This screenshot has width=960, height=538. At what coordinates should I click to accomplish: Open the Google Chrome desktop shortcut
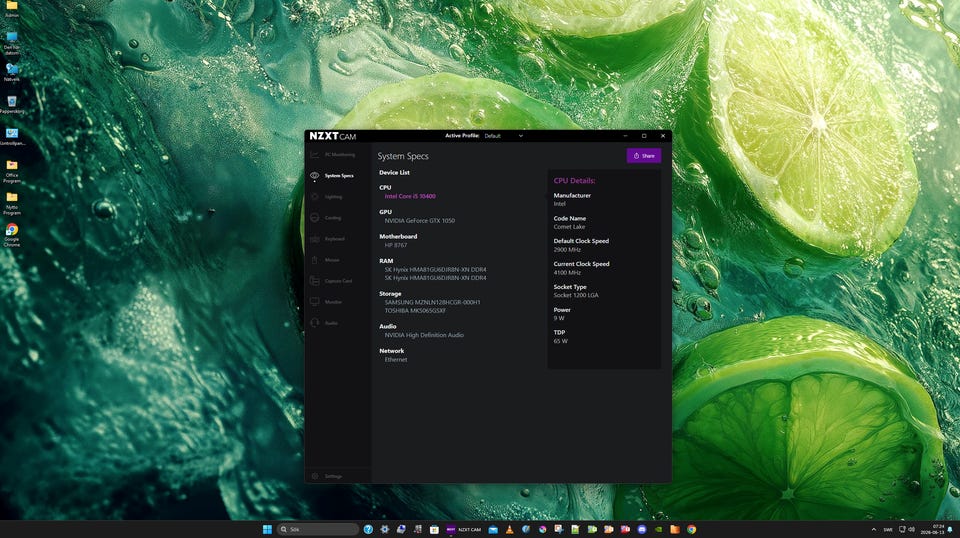[12, 234]
